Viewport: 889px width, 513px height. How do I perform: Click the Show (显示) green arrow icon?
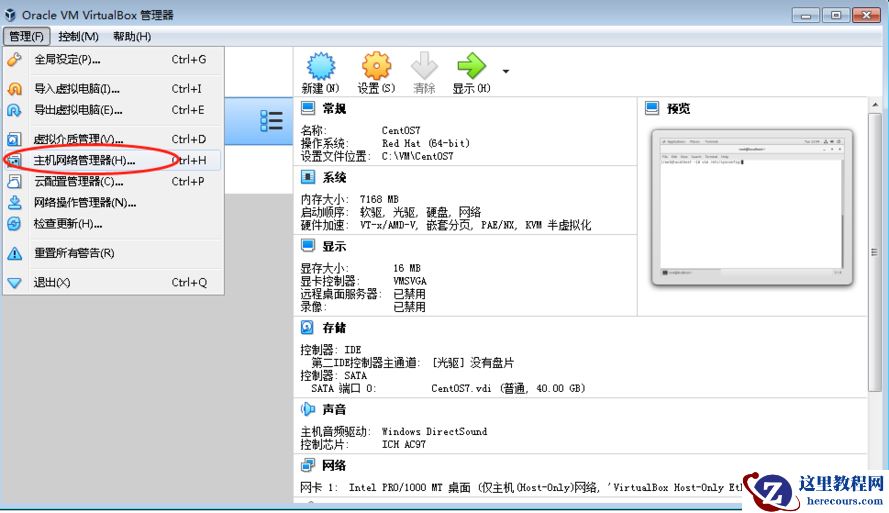tap(472, 66)
